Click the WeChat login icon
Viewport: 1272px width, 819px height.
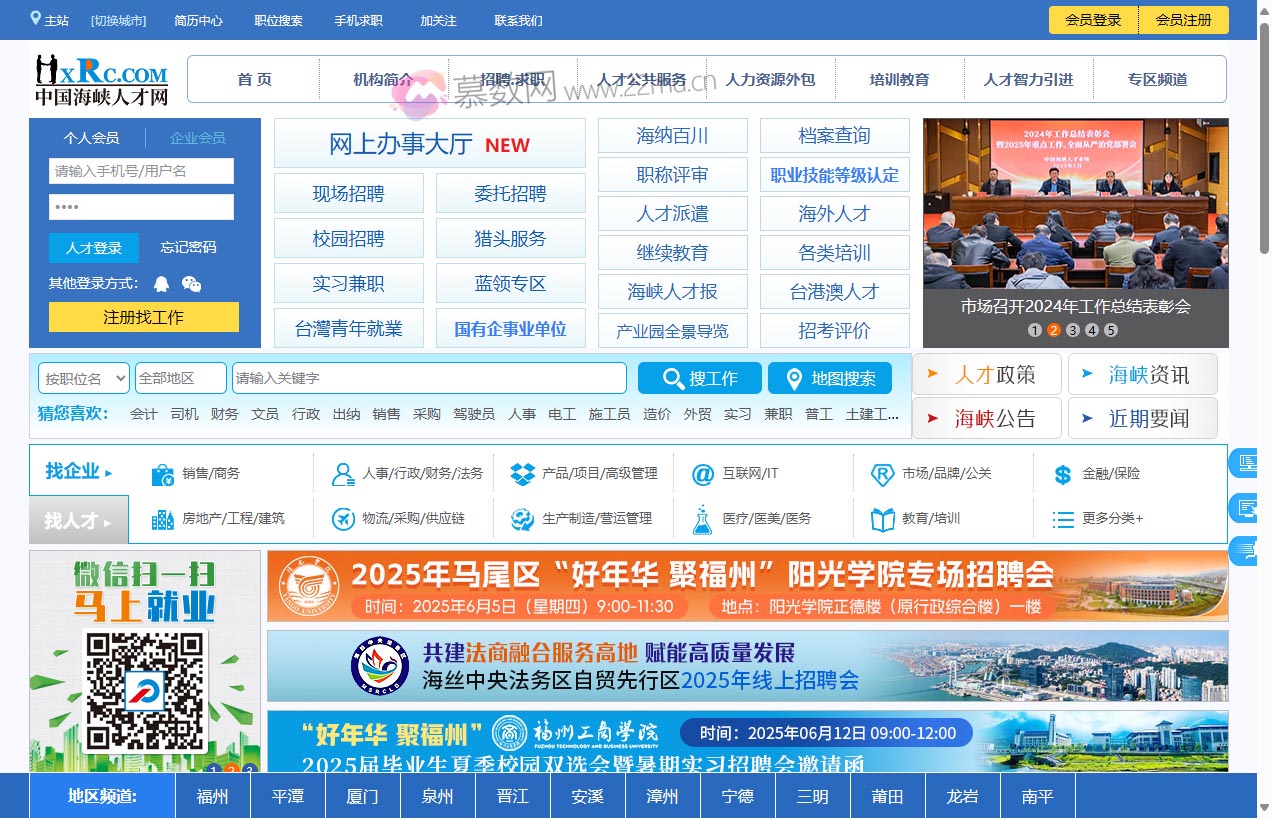click(191, 284)
